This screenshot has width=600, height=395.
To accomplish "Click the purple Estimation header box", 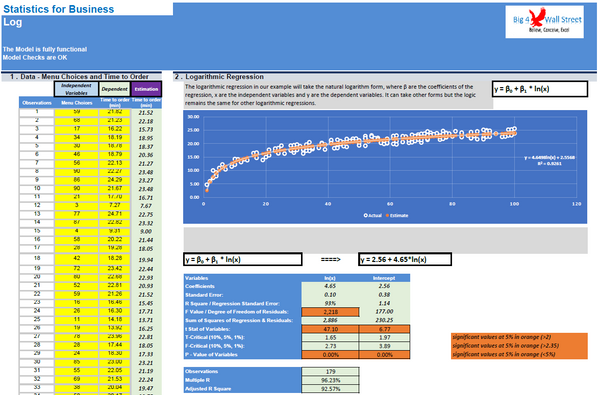I will (x=146, y=89).
